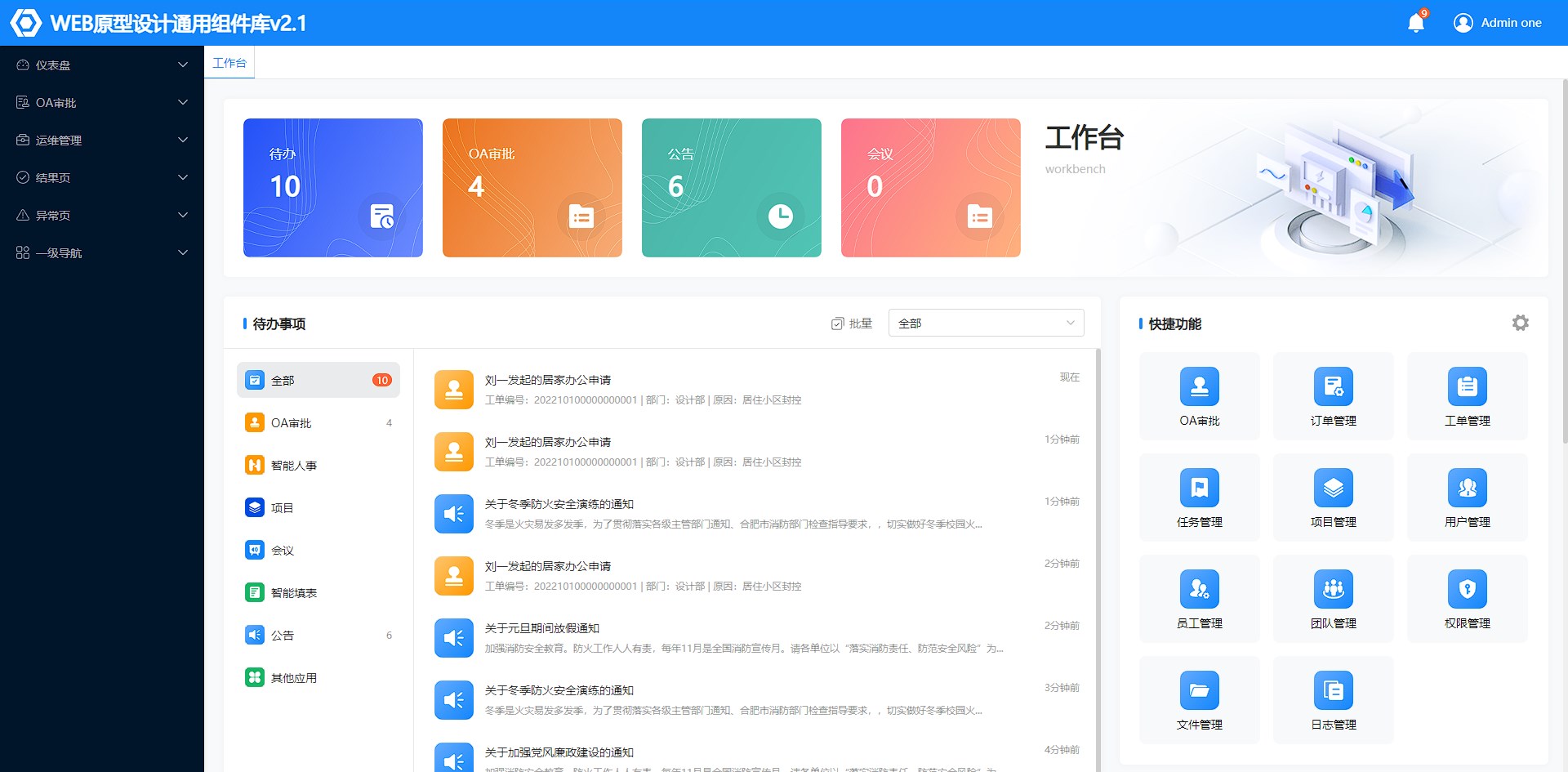The width and height of the screenshot is (1568, 772).
Task: Open 权限管理 shield icon
Action: [1467, 590]
